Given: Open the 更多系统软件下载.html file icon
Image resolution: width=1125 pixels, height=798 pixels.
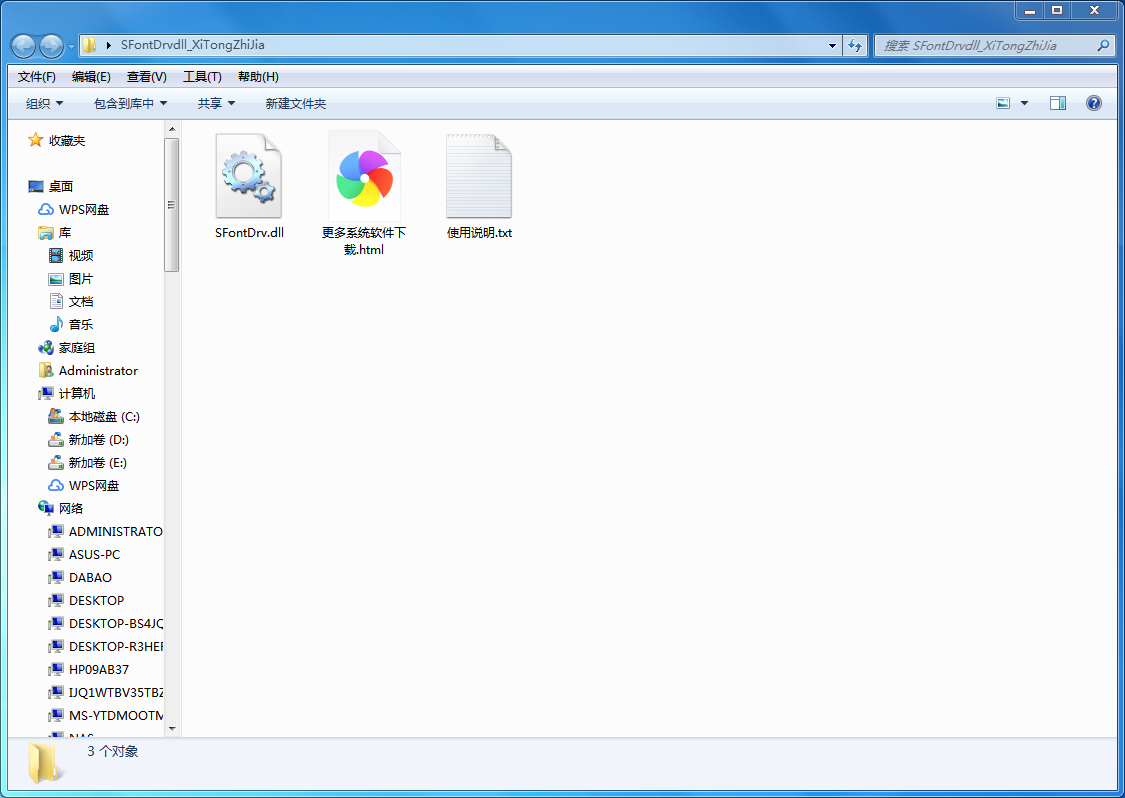Looking at the screenshot, I should [x=364, y=176].
